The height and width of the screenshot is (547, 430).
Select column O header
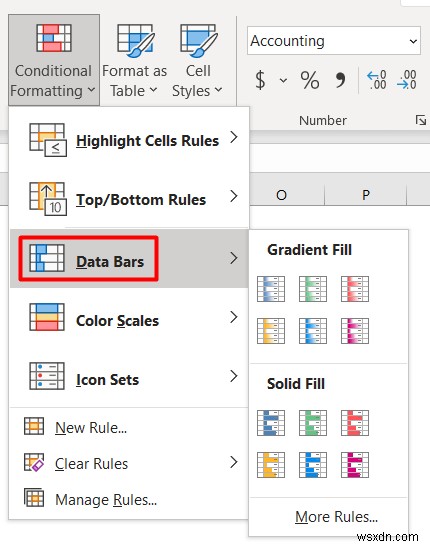point(281,195)
